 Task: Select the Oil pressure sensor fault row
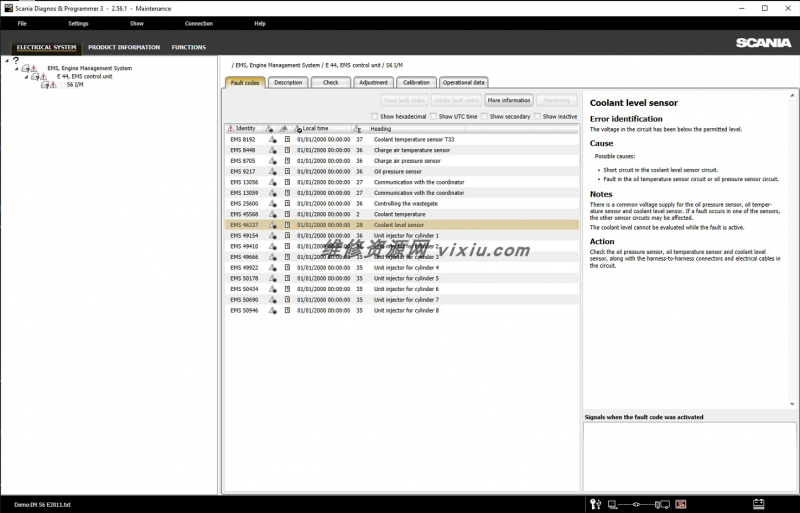click(x=402, y=172)
